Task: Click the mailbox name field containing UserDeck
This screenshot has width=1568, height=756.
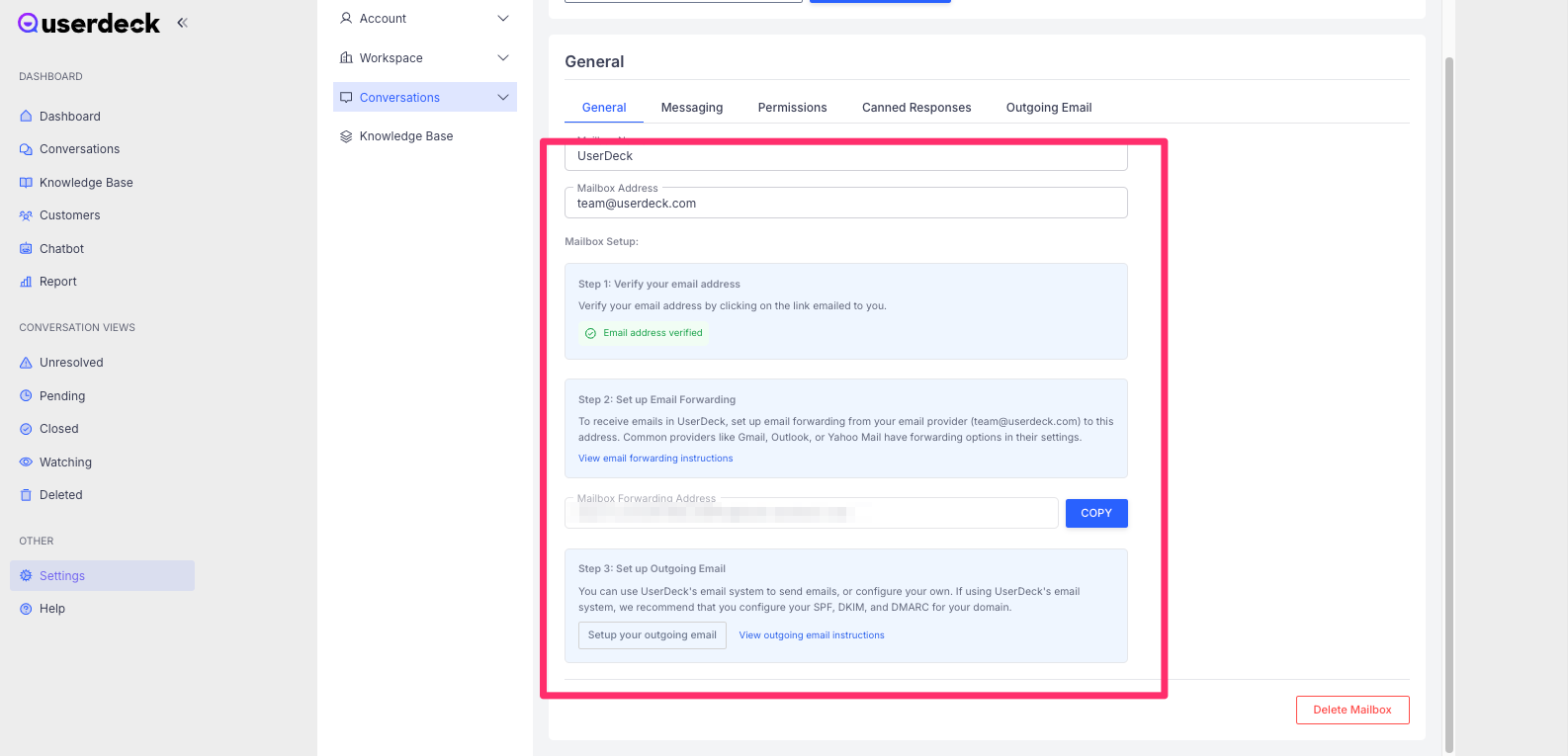Action: tap(846, 156)
